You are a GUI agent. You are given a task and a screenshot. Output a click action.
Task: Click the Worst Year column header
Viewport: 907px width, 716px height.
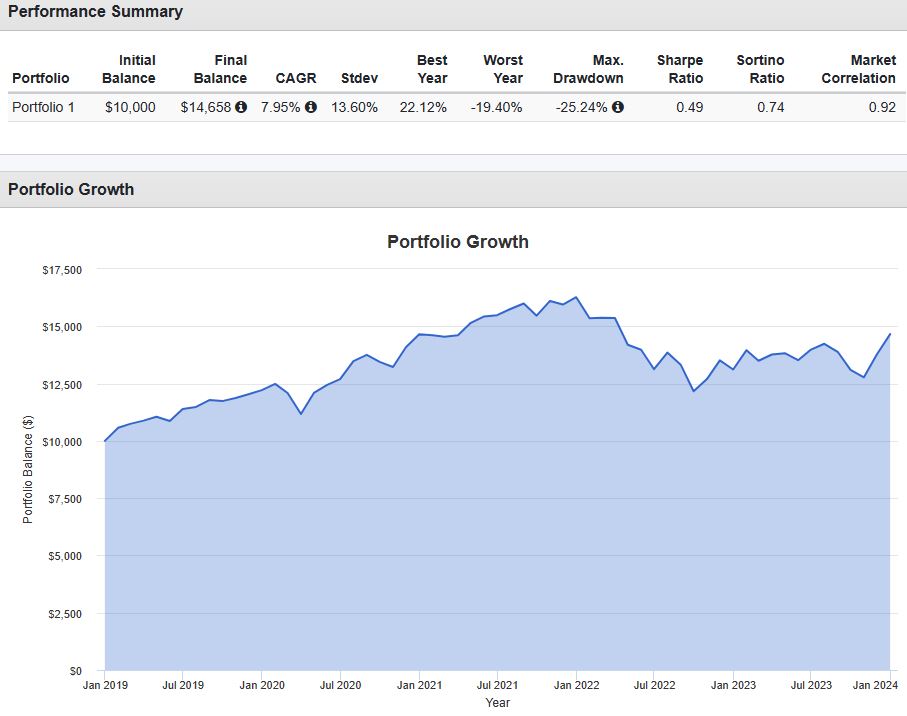click(503, 69)
